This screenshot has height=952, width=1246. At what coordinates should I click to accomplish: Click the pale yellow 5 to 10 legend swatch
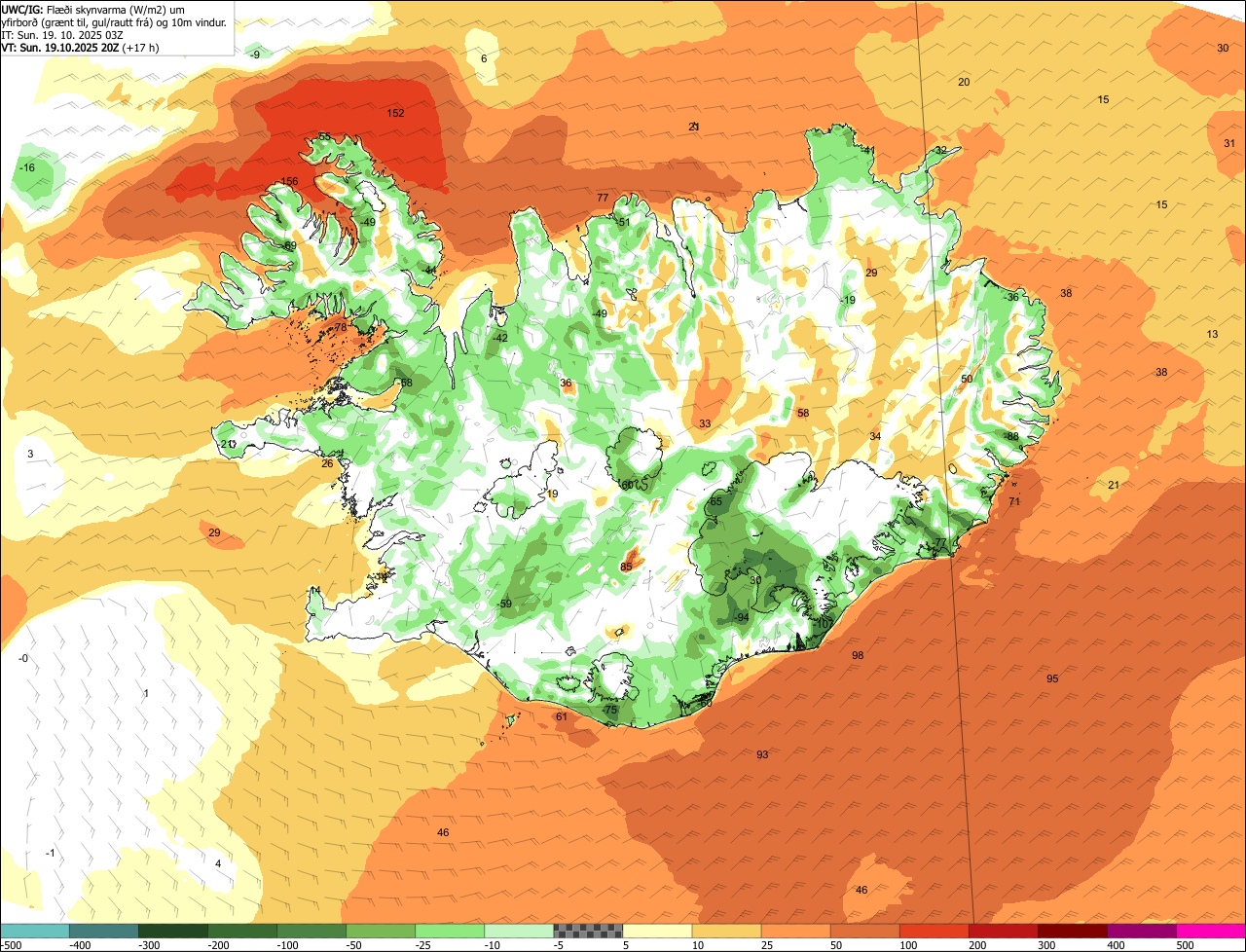[x=657, y=931]
